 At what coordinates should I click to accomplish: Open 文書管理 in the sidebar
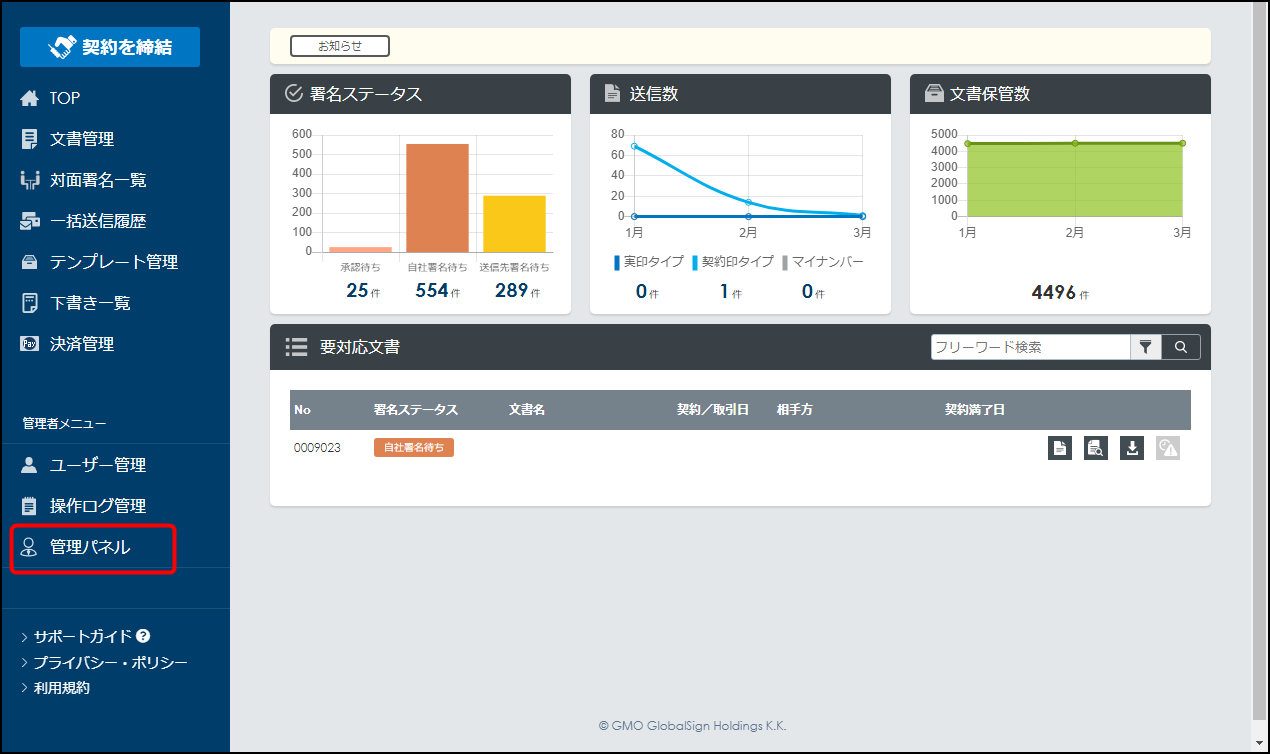(x=82, y=139)
